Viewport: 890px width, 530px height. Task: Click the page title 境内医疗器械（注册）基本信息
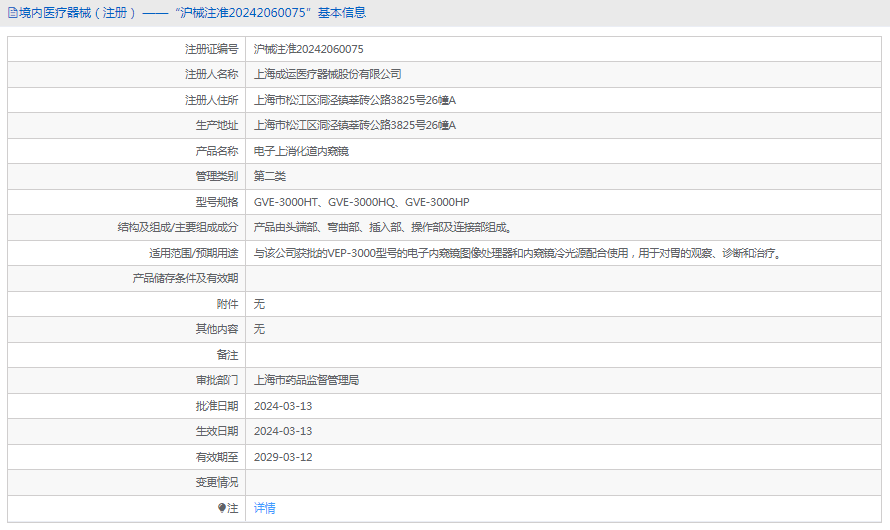click(192, 12)
